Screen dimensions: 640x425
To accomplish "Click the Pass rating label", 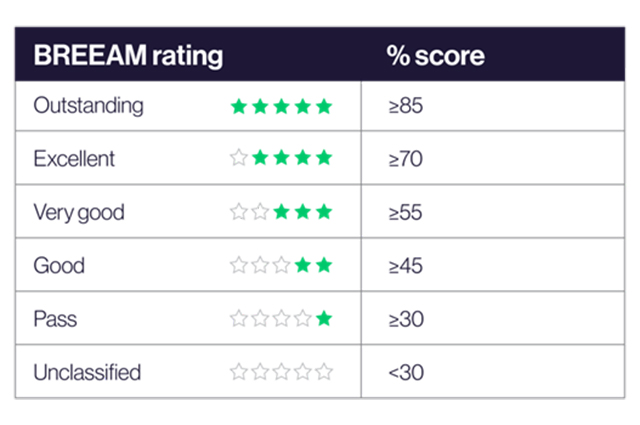I will point(55,319).
